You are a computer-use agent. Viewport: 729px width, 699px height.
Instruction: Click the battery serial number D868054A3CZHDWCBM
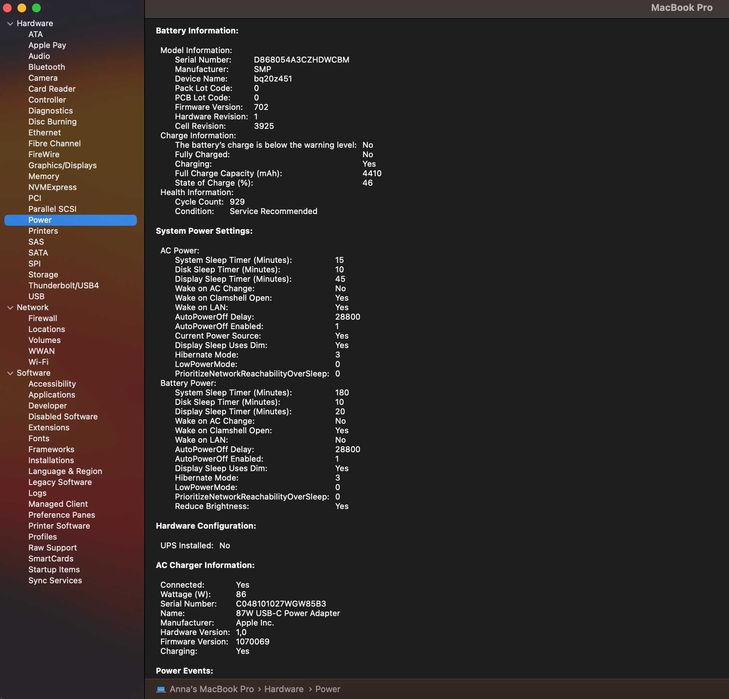[301, 60]
